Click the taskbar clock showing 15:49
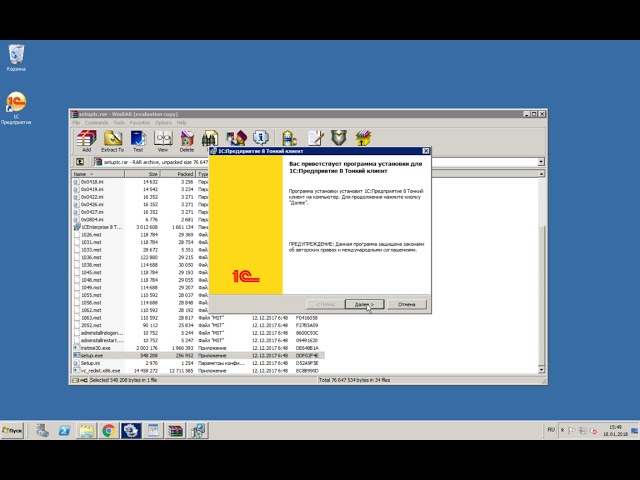 click(616, 430)
